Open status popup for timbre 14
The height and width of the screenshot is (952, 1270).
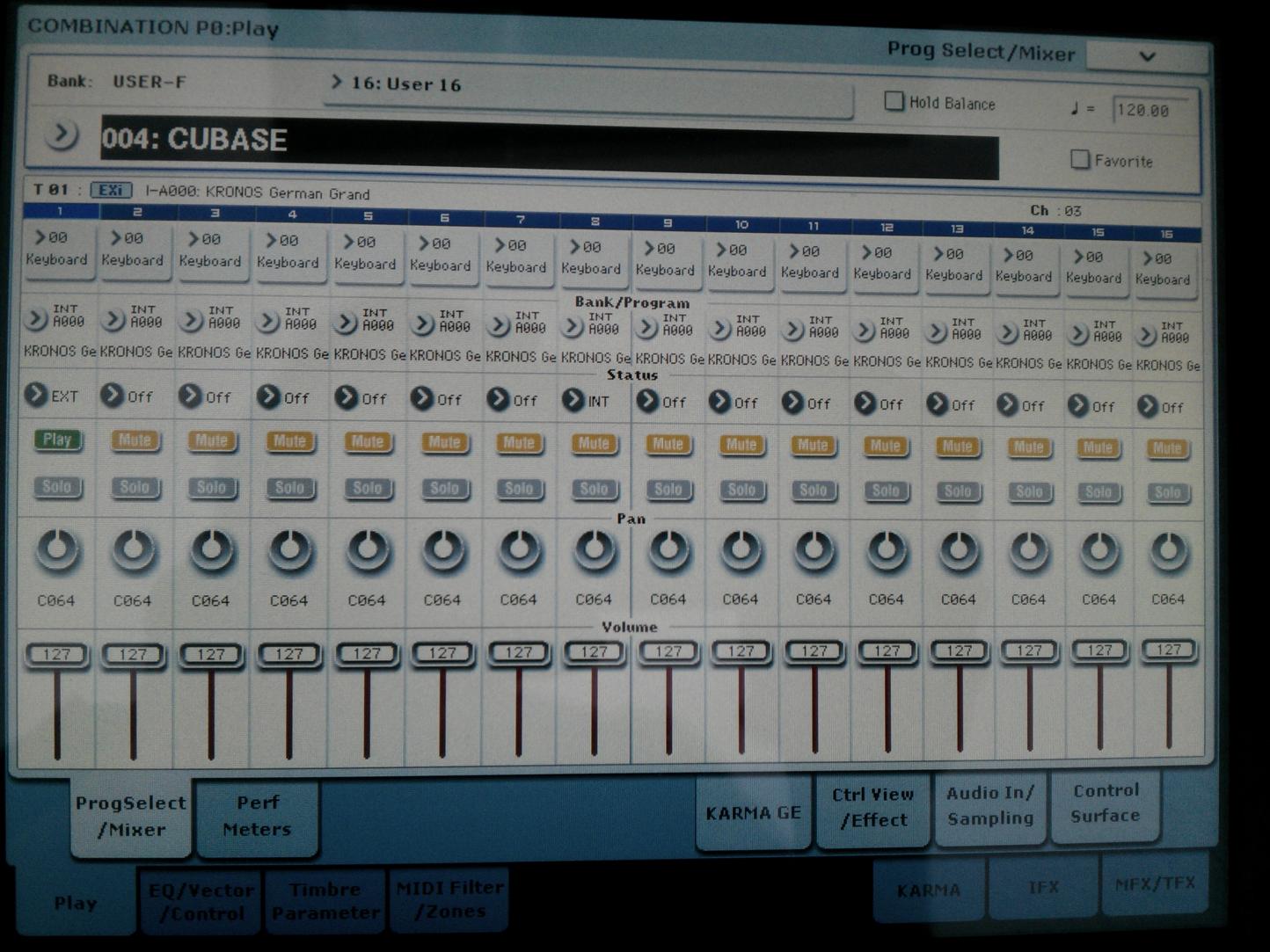coord(1008,404)
